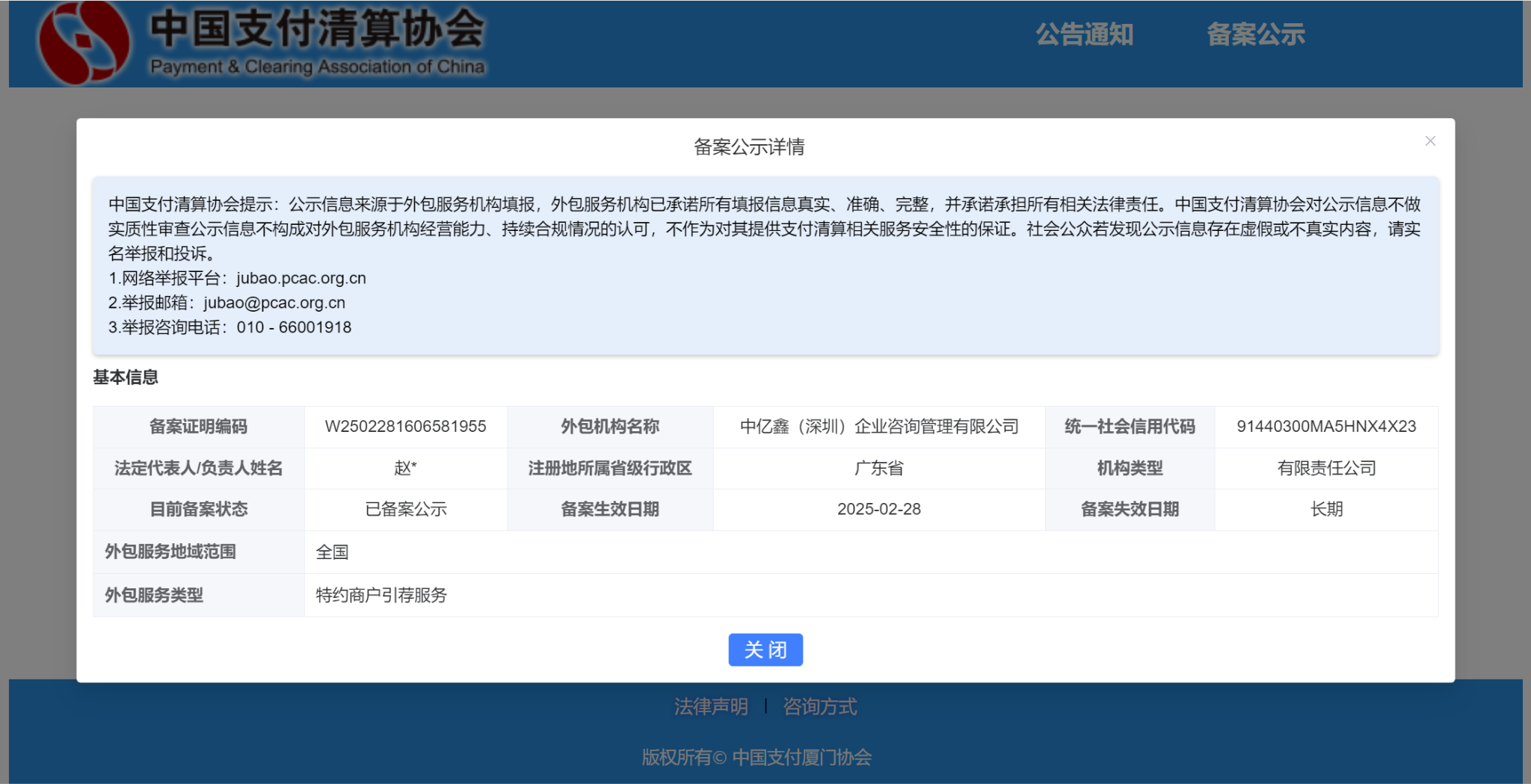Click the company name 中亿鑫（深圳）企业咨询管理有限公司
This screenshot has height=784, width=1531.
(879, 426)
